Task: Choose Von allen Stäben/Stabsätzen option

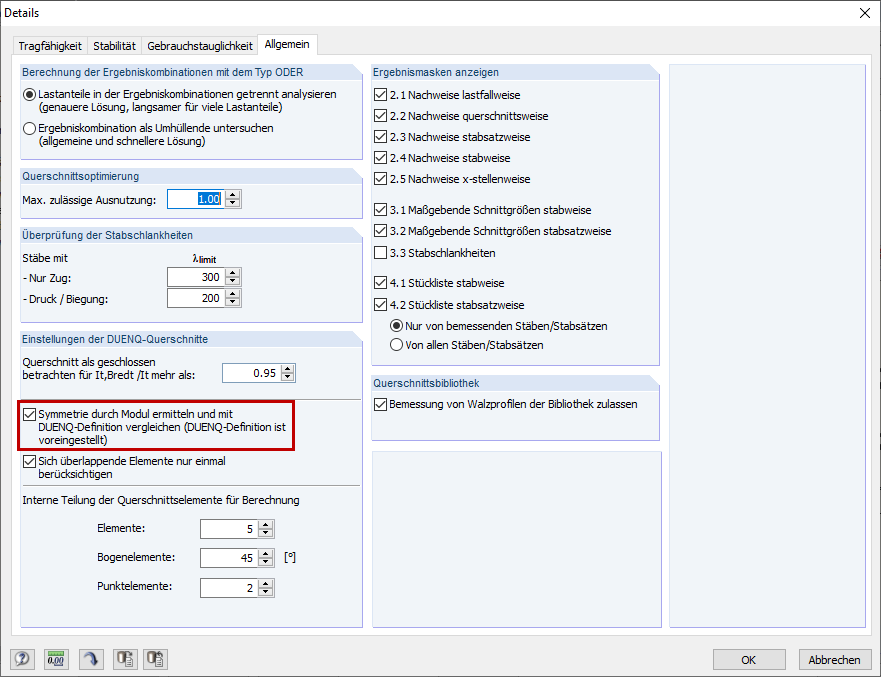Action: click(x=397, y=346)
